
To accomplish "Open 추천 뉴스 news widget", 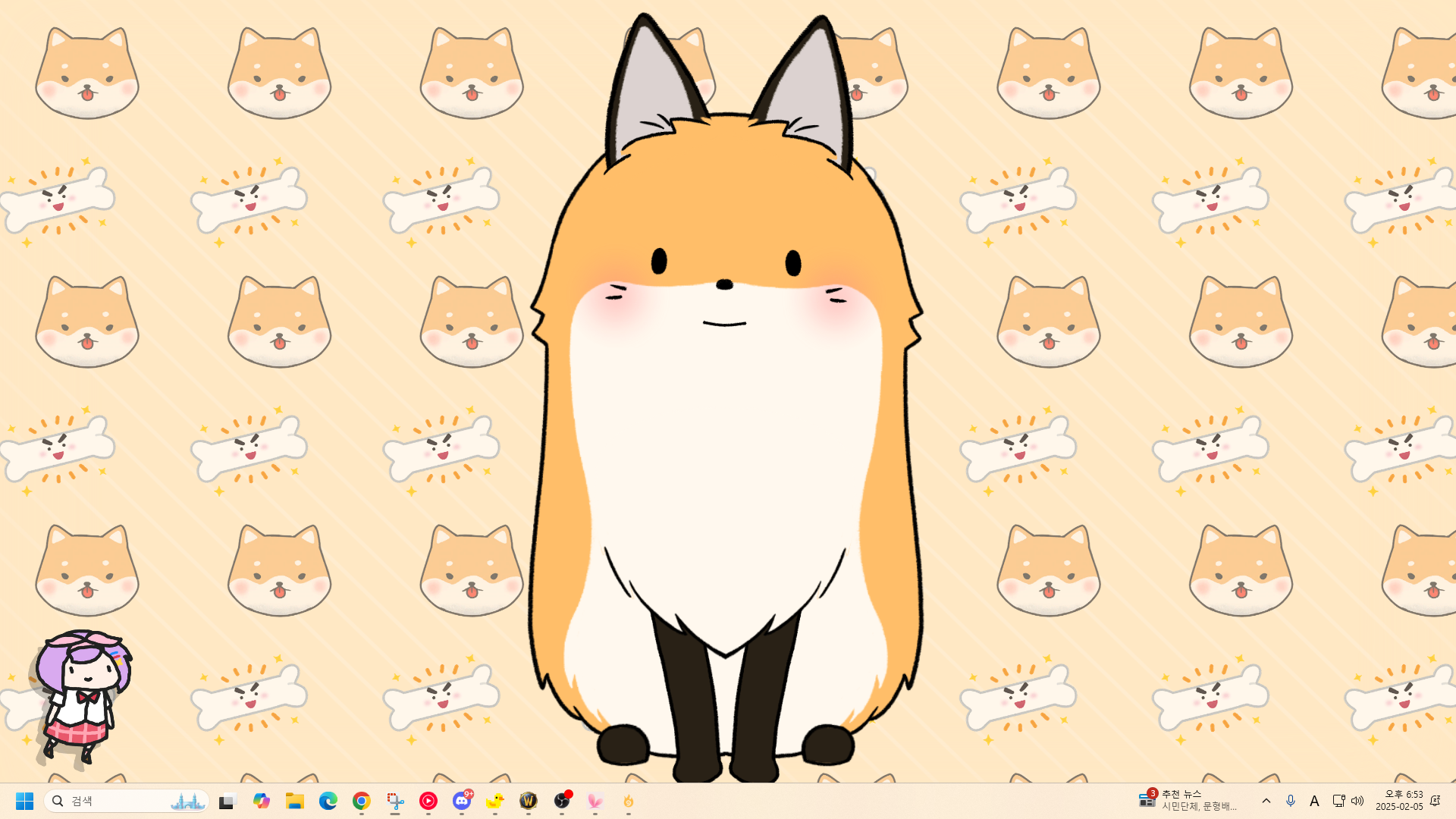I will point(1188,801).
